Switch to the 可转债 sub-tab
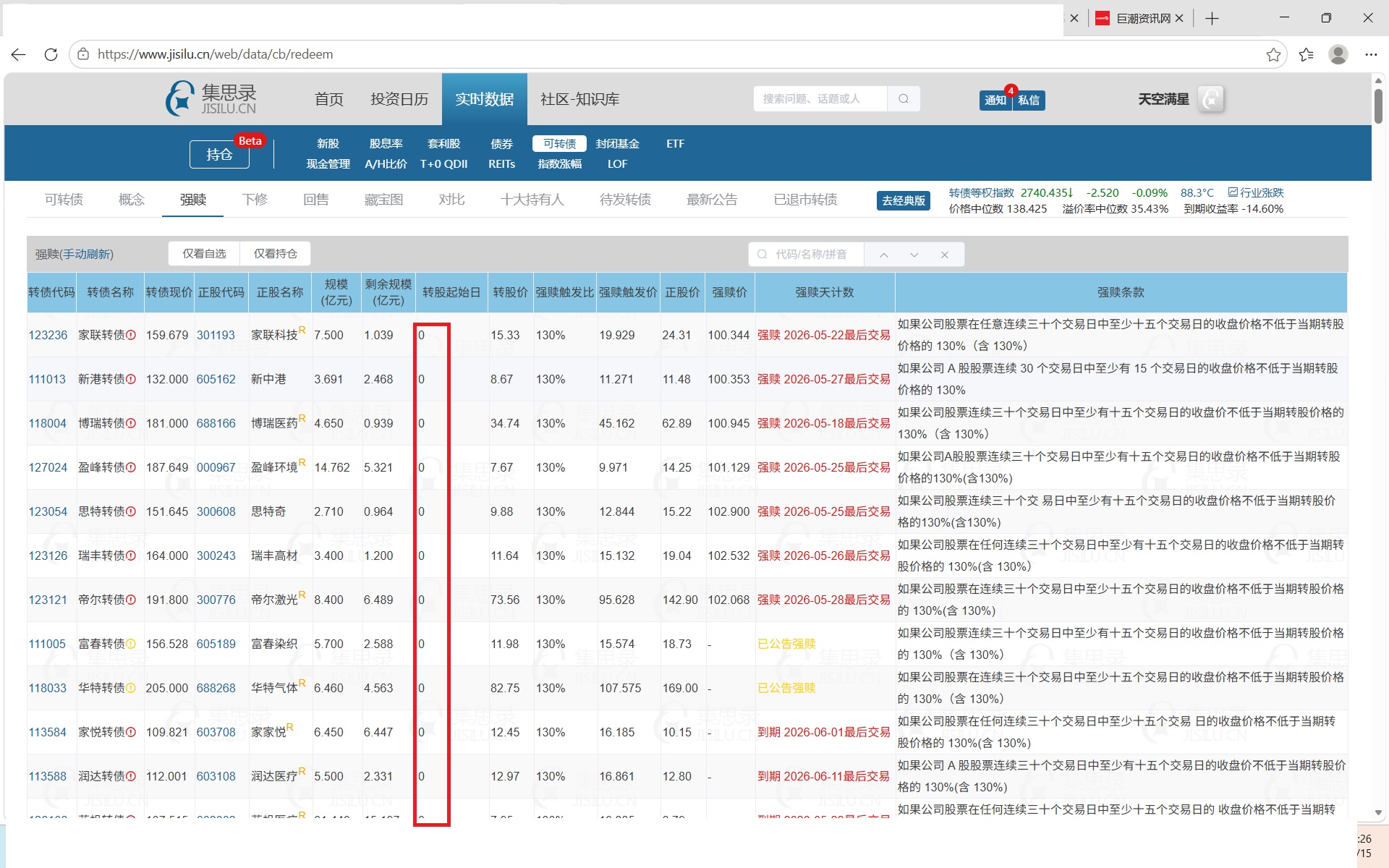Image resolution: width=1389 pixels, height=868 pixels. [x=64, y=200]
